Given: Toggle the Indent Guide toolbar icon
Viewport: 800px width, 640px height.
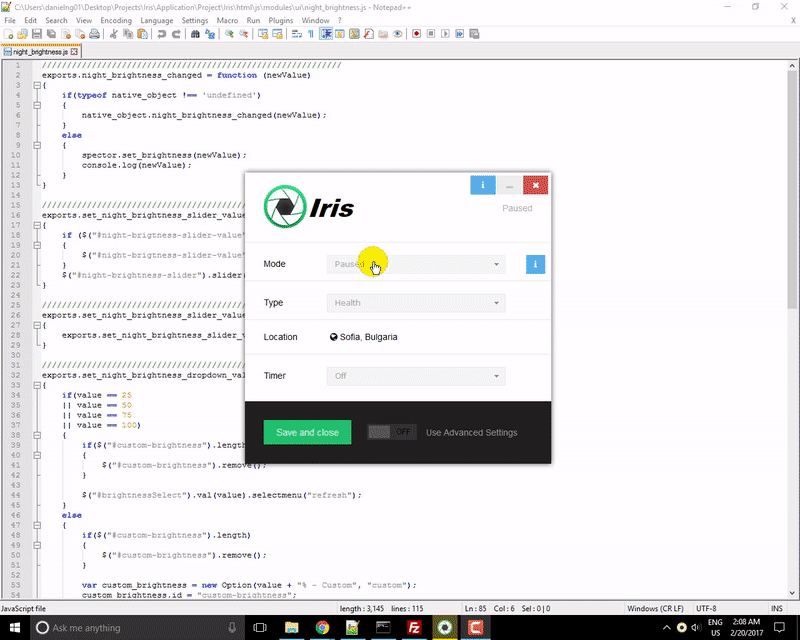Looking at the screenshot, I should 326,34.
